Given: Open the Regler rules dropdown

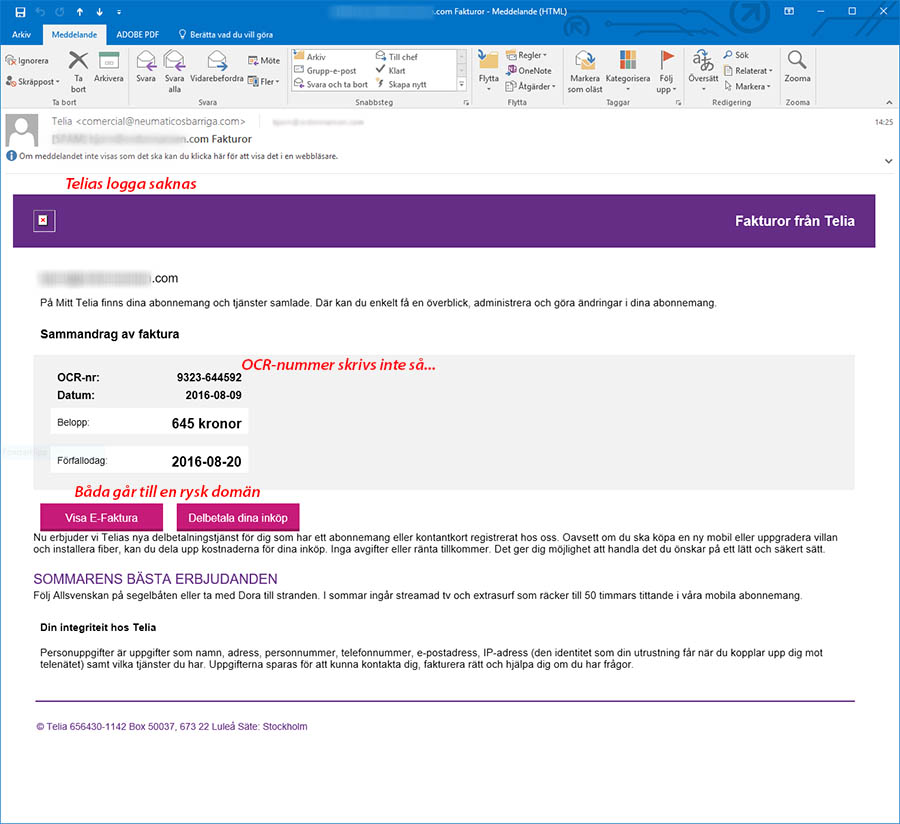Looking at the screenshot, I should (x=527, y=55).
